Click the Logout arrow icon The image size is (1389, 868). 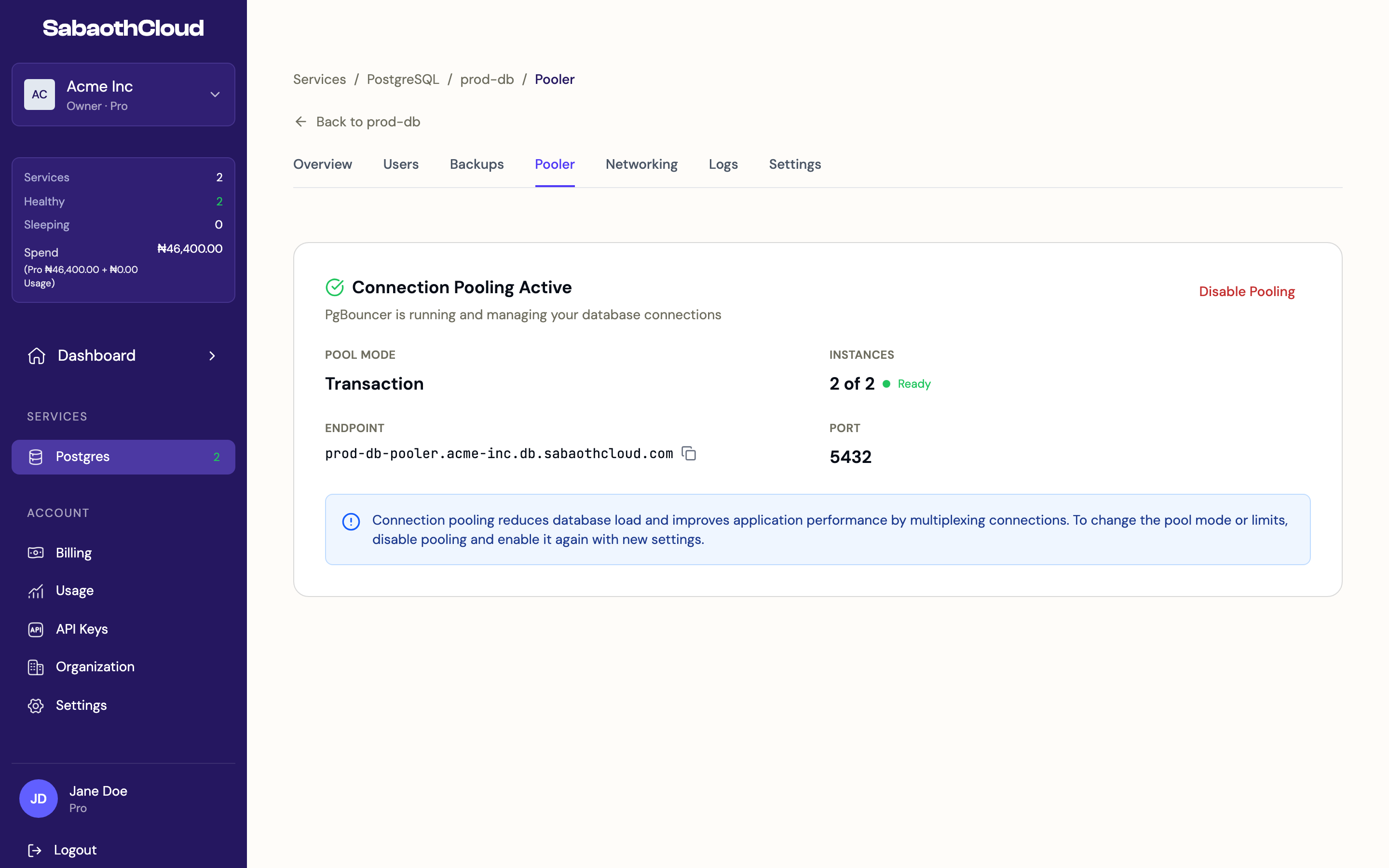pos(34,850)
